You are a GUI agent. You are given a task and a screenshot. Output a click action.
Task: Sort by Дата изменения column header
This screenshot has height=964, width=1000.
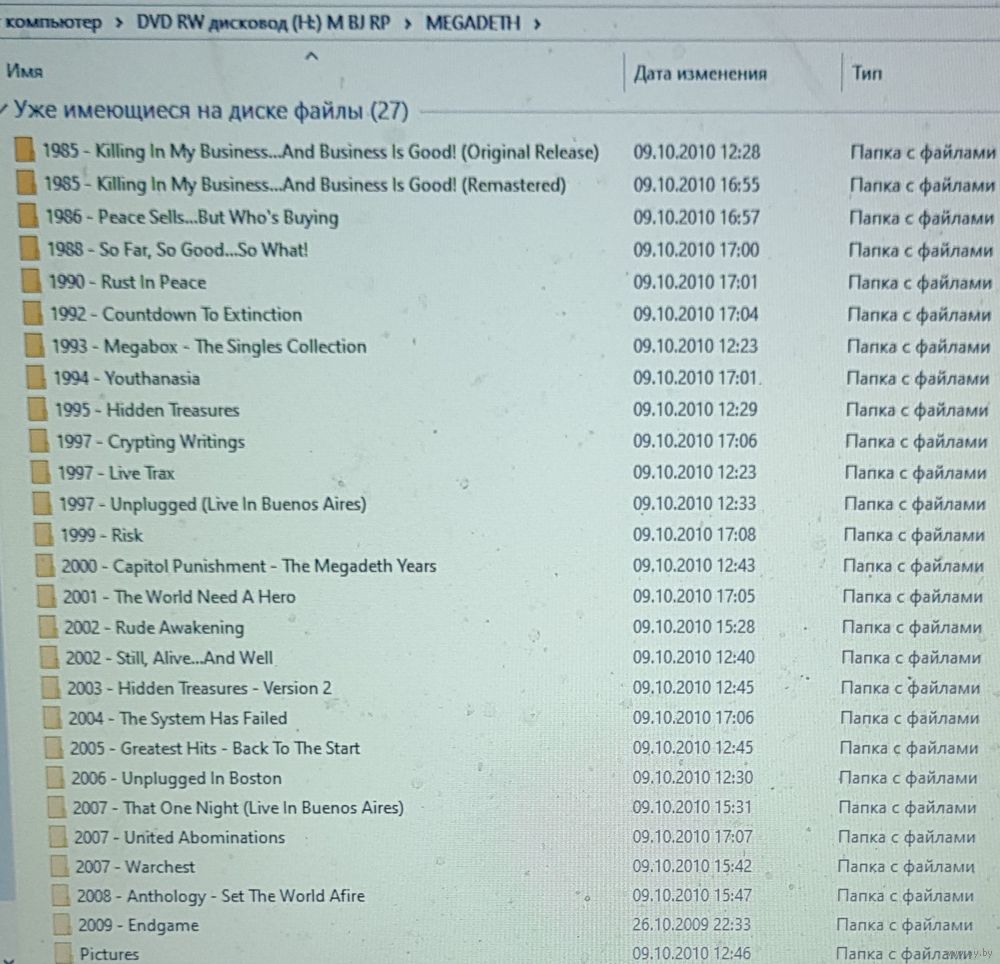click(700, 73)
